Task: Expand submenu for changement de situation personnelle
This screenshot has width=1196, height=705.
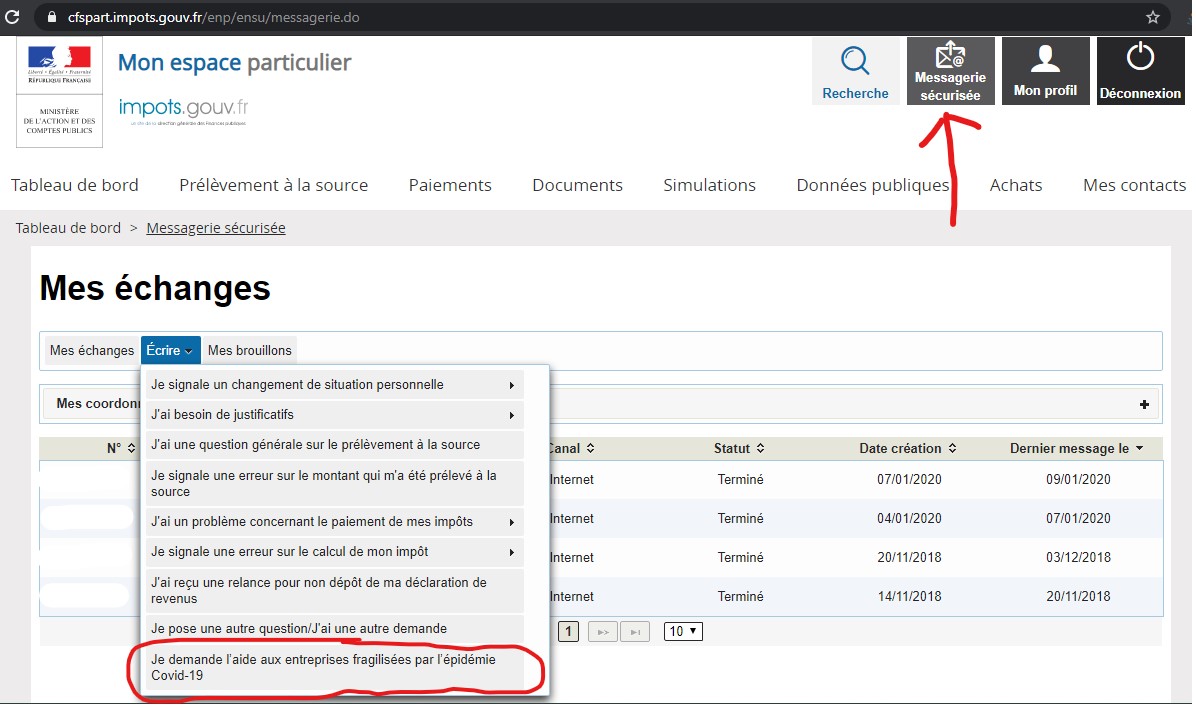Action: [x=512, y=385]
